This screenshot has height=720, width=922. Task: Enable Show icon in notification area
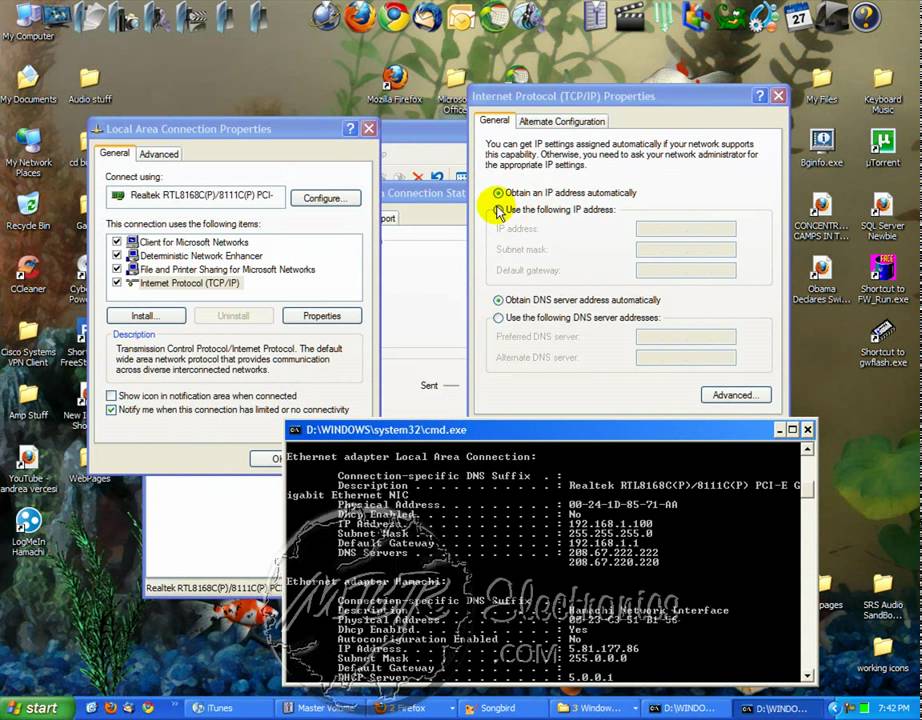coord(111,396)
